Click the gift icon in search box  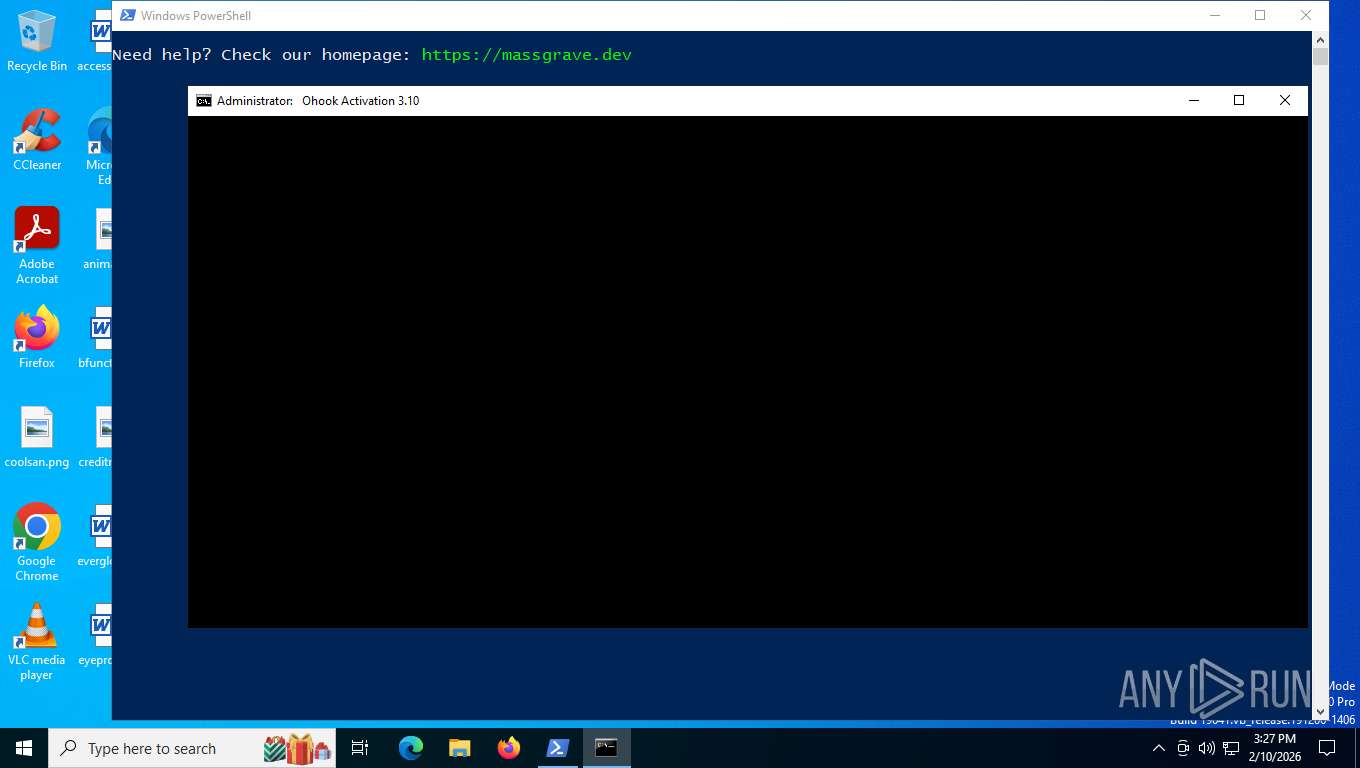pos(297,748)
